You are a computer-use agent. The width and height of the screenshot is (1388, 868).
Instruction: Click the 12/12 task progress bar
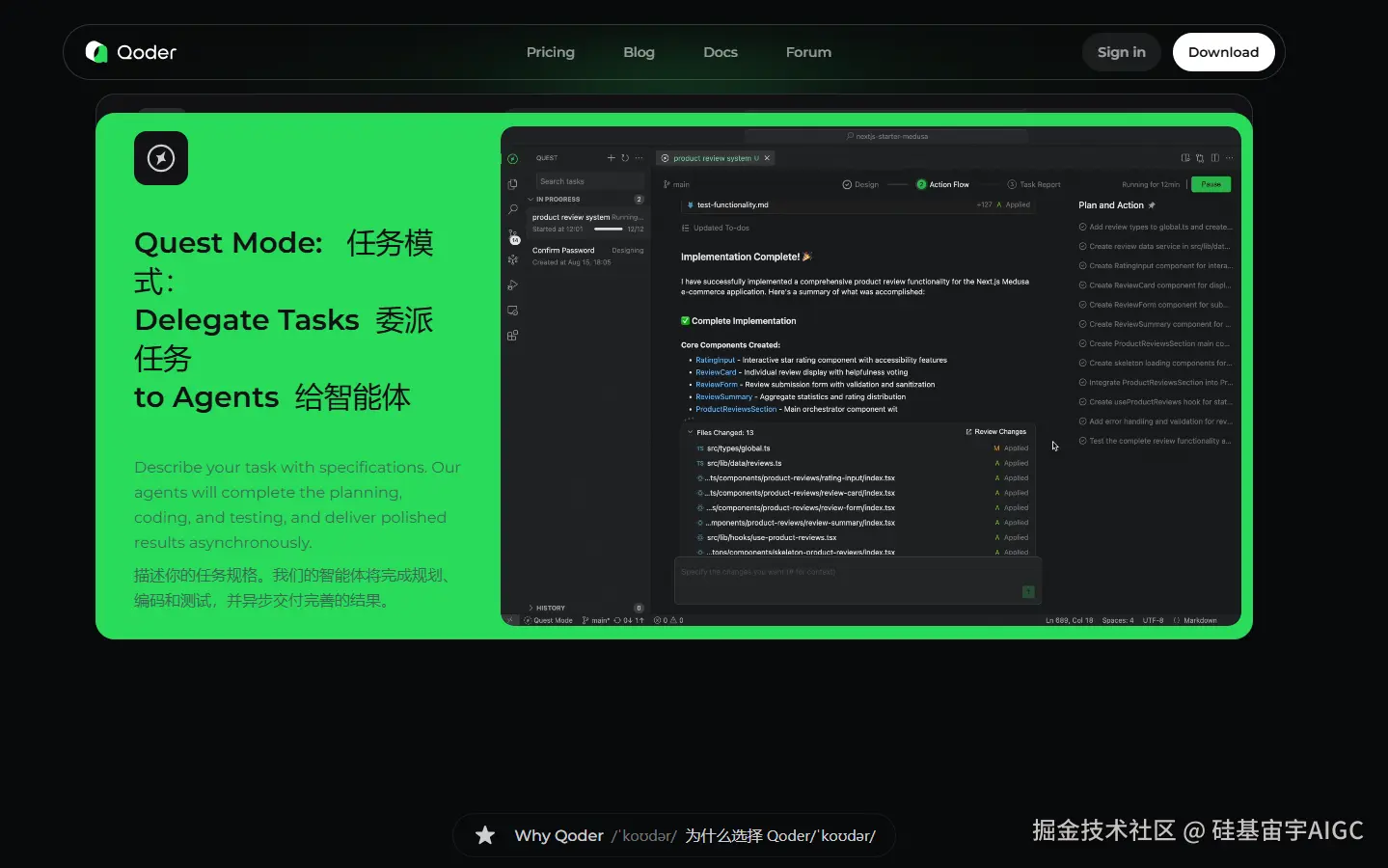click(x=609, y=230)
